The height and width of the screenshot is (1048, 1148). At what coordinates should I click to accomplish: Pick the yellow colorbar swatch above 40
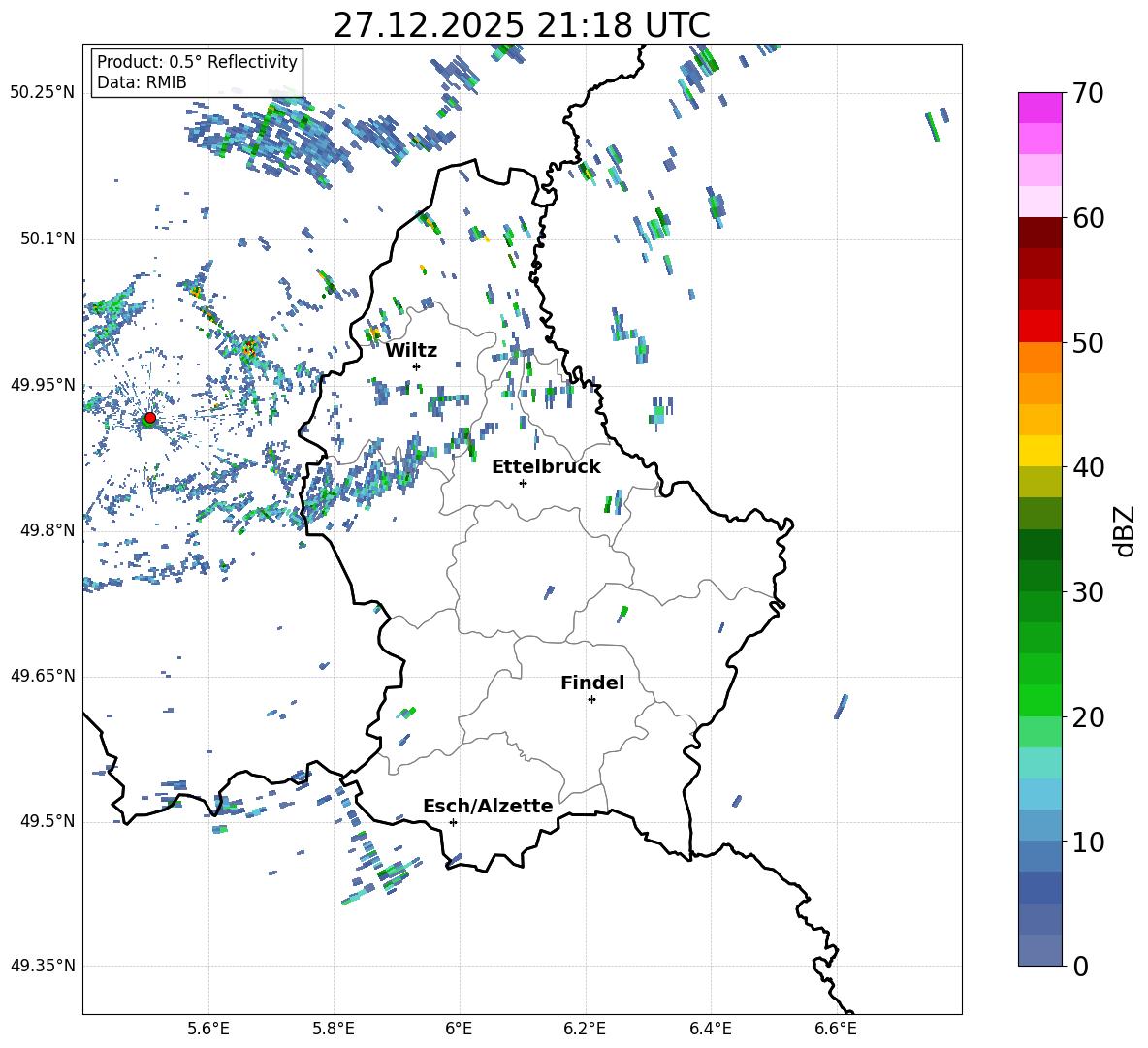point(1040,451)
